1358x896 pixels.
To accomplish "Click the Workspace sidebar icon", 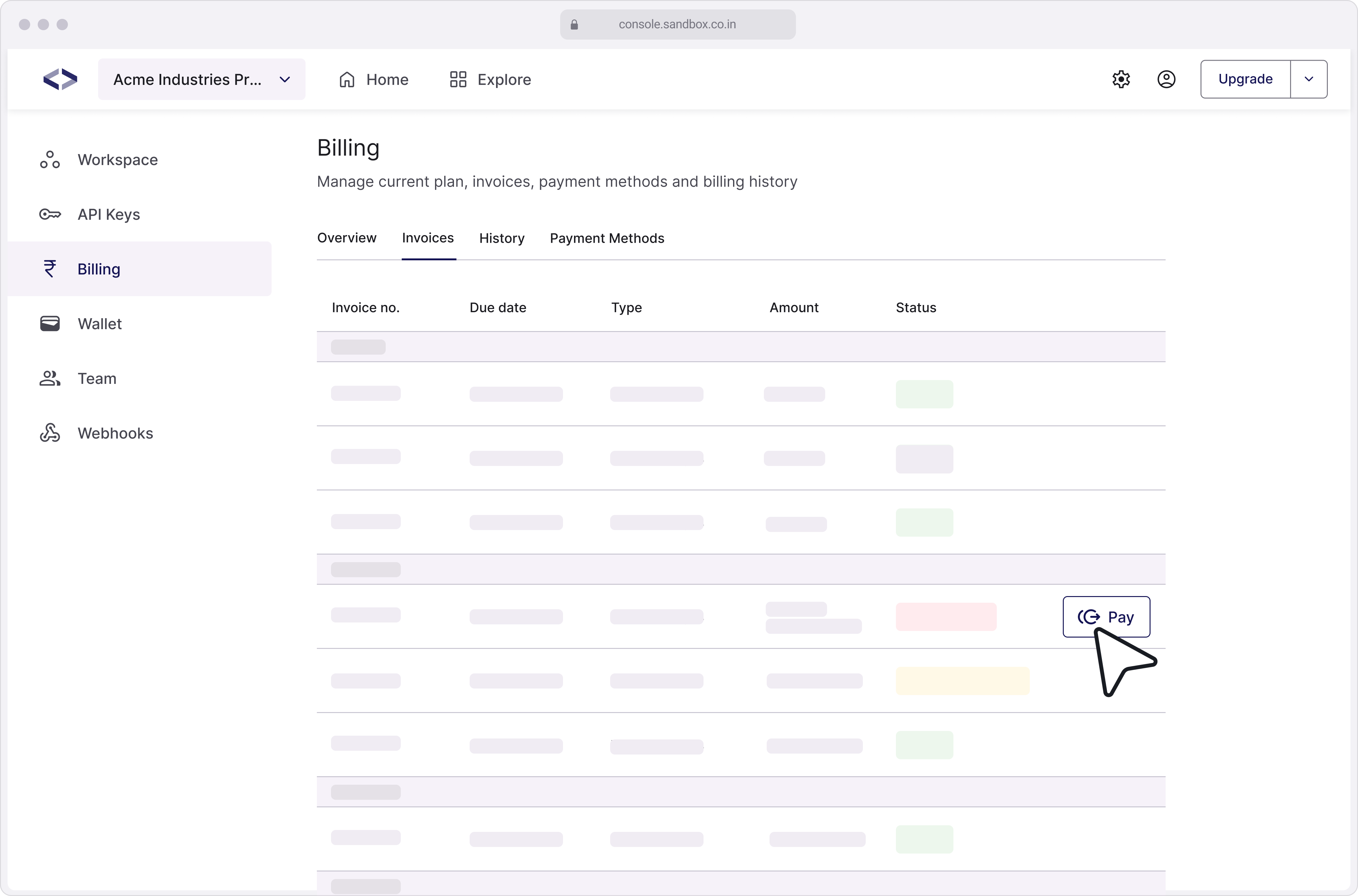I will [x=50, y=160].
